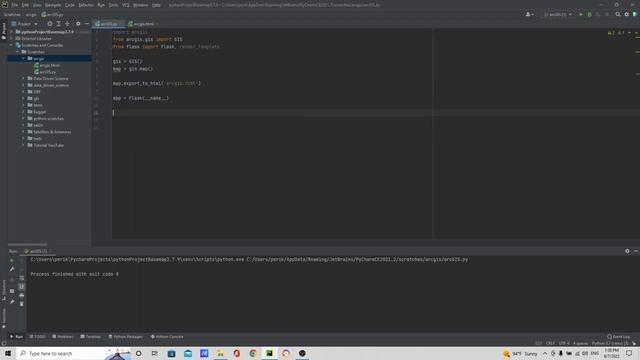Image resolution: width=640 pixels, height=360 pixels.
Task: Clear console with the trash icon
Action: tap(22, 304)
